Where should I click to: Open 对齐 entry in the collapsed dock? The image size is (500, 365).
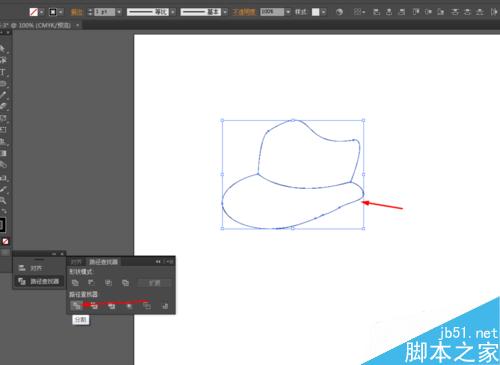[x=39, y=268]
